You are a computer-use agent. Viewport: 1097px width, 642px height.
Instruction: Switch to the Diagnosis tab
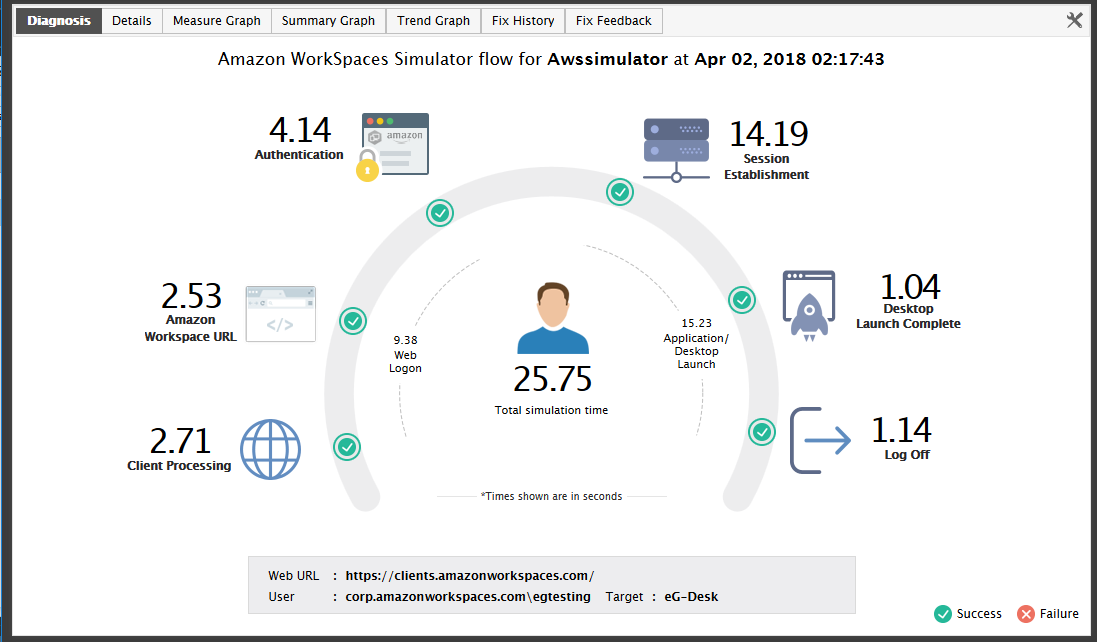pos(59,21)
